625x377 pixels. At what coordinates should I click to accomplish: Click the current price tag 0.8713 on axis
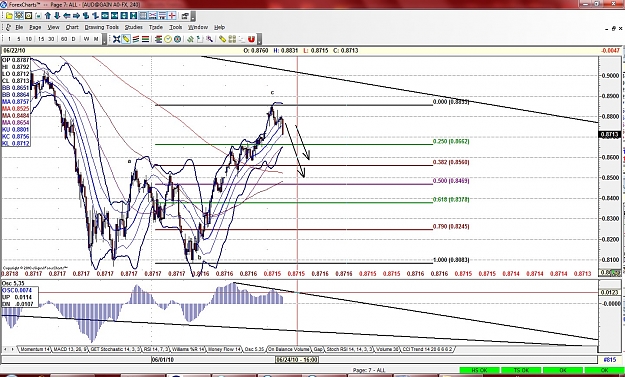[610, 135]
